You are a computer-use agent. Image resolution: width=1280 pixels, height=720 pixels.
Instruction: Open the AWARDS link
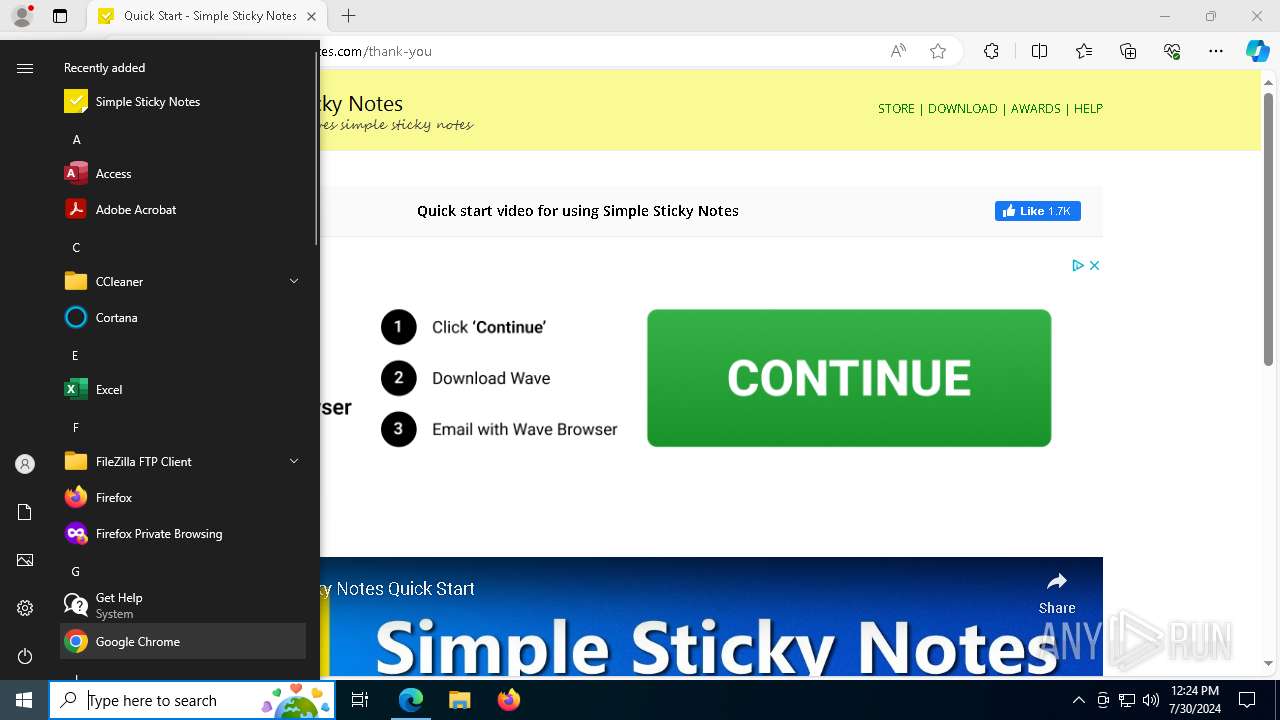point(1035,109)
